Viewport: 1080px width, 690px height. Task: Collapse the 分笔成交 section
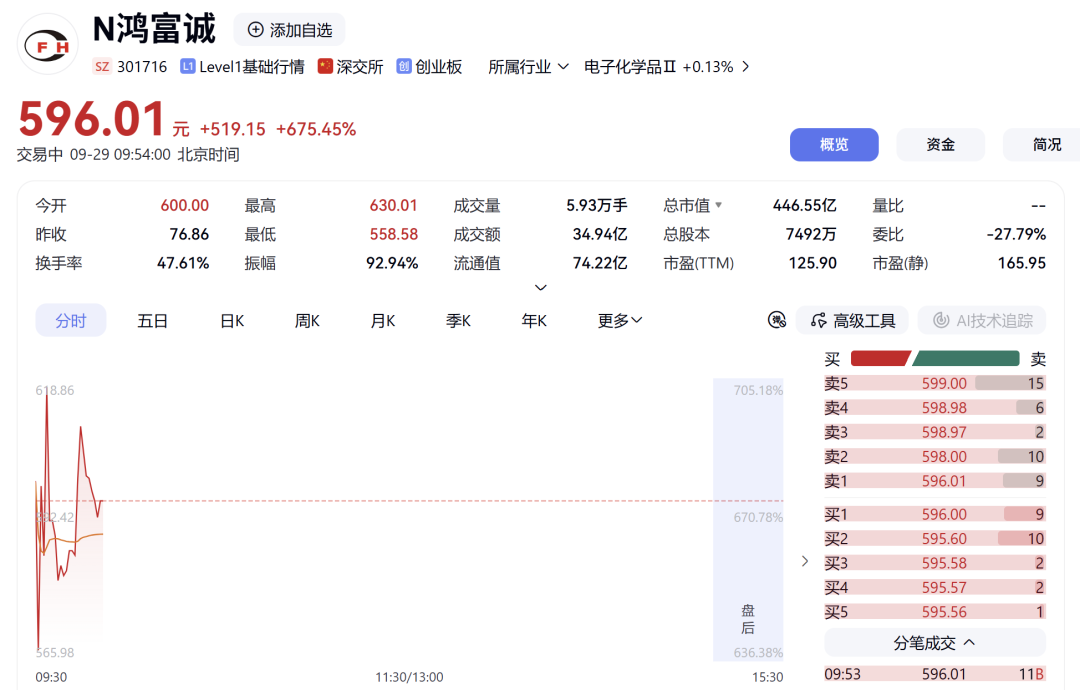[935, 642]
